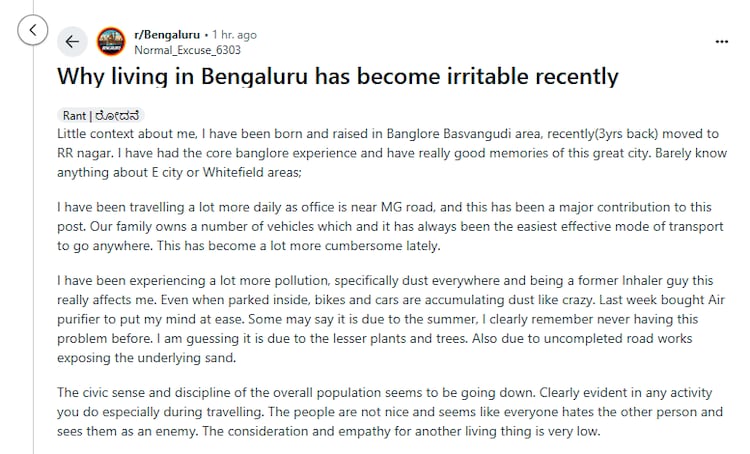Click the circled left chevron button
Viewport: 750px width, 454px height.
tap(32, 30)
